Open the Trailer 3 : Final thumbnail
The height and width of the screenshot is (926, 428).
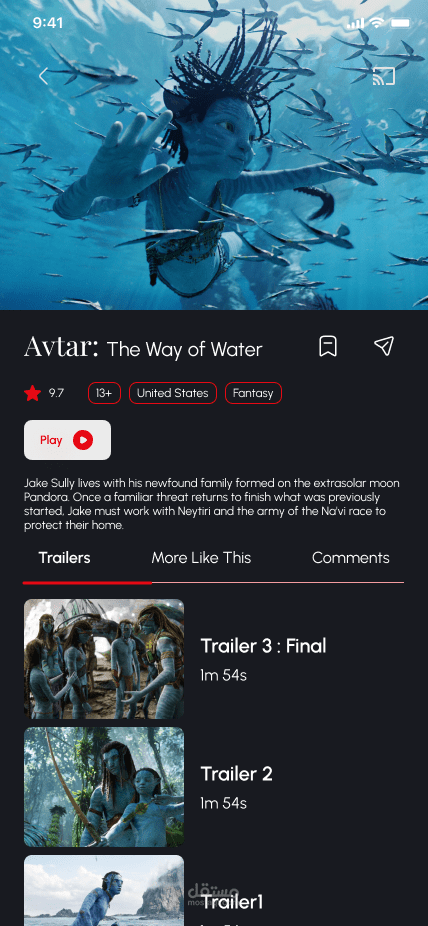point(104,659)
